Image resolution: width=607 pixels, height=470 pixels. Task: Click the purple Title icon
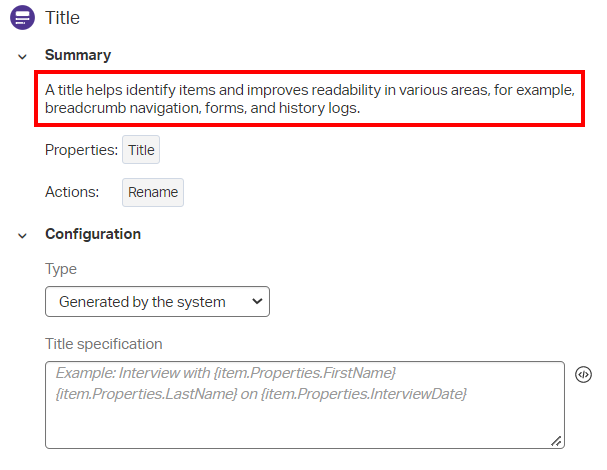click(22, 18)
